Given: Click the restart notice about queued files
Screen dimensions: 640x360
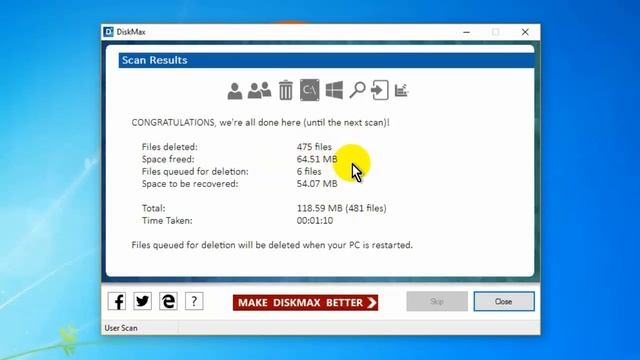Looking at the screenshot, I should point(272,245).
